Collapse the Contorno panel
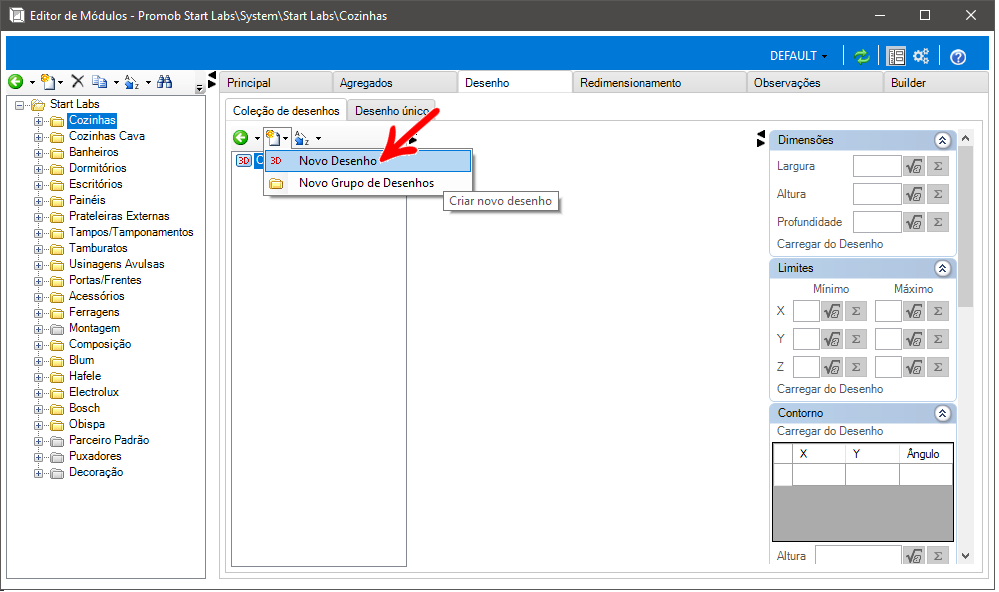999x592 pixels. tap(942, 414)
